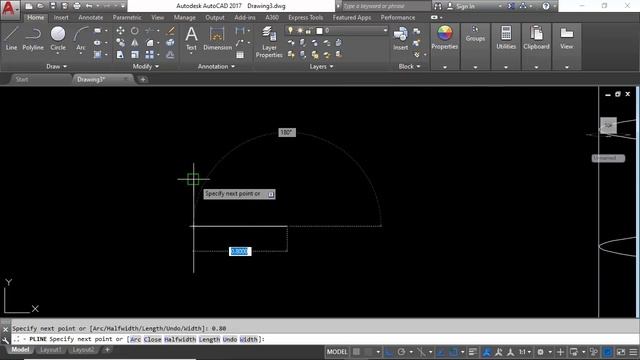
Task: Select the Scale tool in Modify panel
Action: [x=135, y=54]
